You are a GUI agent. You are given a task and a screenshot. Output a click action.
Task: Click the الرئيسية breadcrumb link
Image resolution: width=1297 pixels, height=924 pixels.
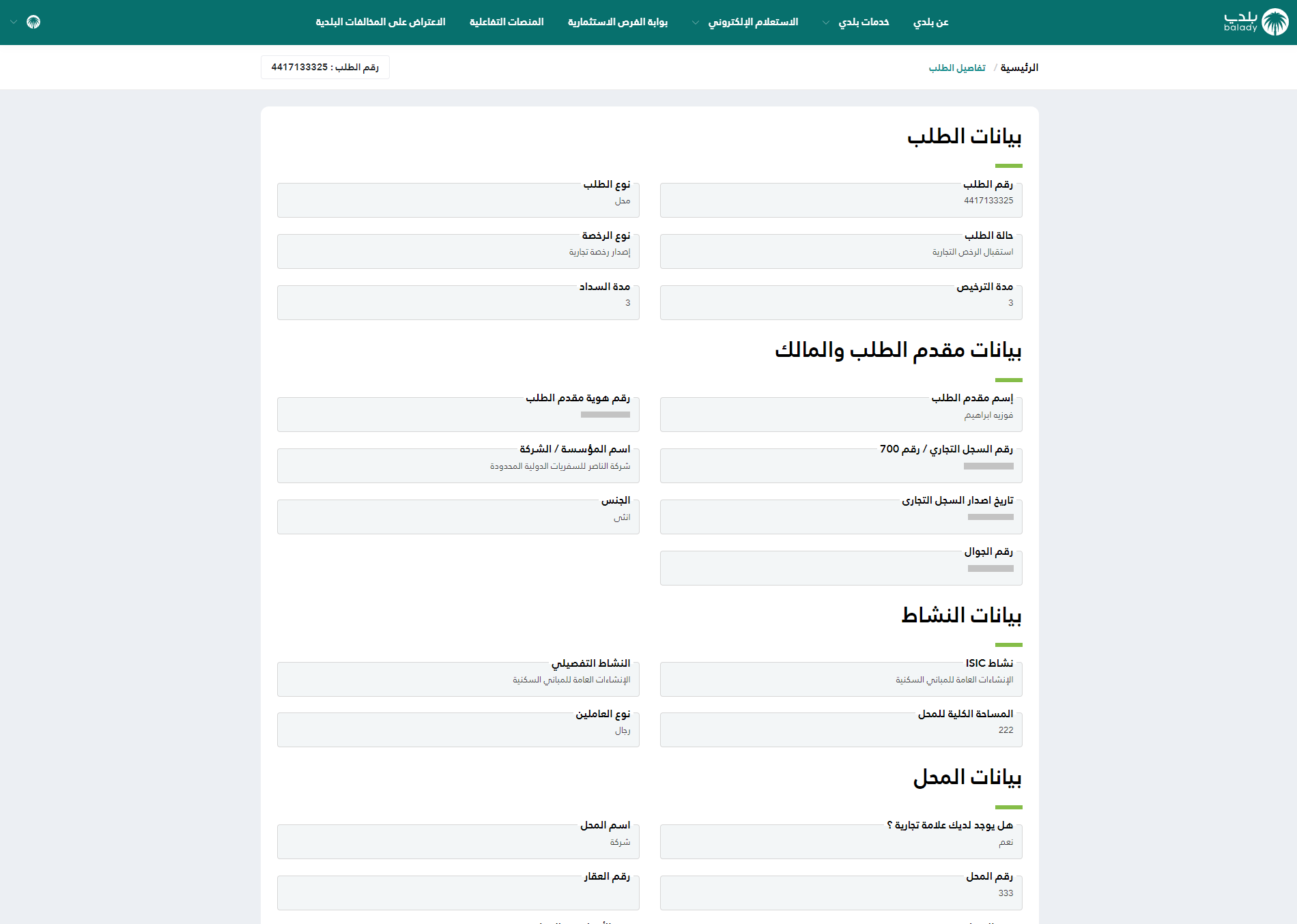tap(1018, 68)
